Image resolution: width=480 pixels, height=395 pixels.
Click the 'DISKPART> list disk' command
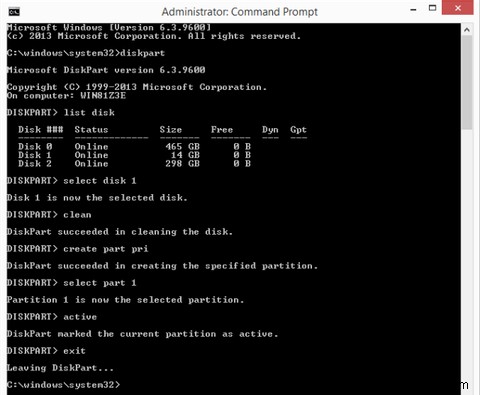tap(61, 113)
